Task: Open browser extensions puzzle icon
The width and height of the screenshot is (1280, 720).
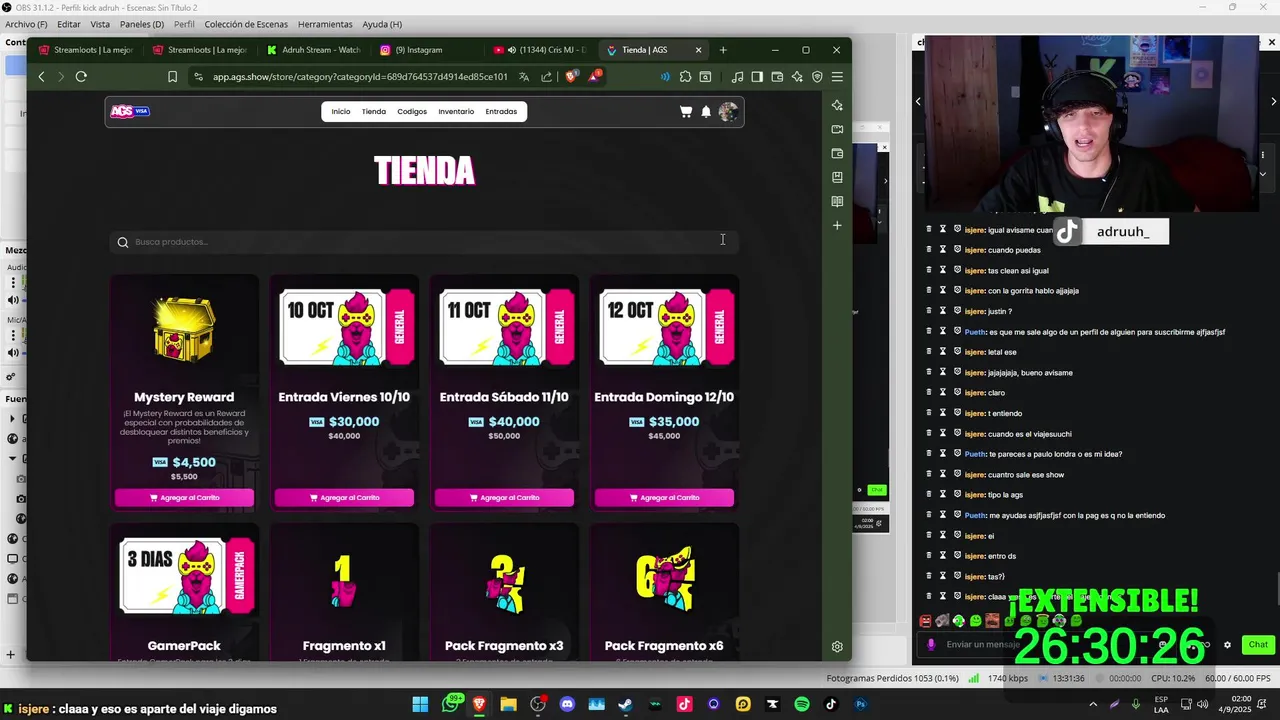Action: [685, 77]
